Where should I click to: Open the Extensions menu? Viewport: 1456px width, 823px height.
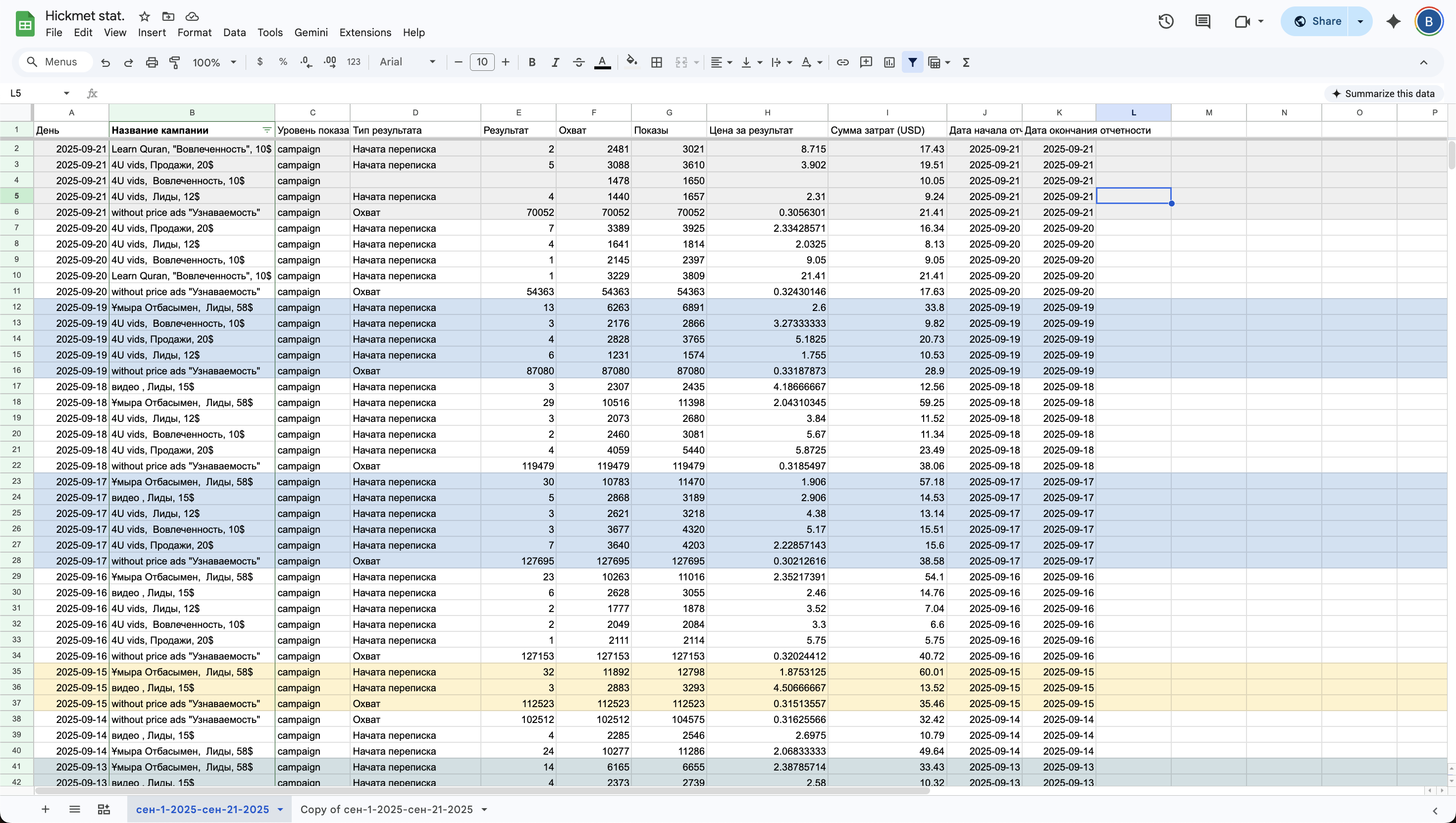365,33
